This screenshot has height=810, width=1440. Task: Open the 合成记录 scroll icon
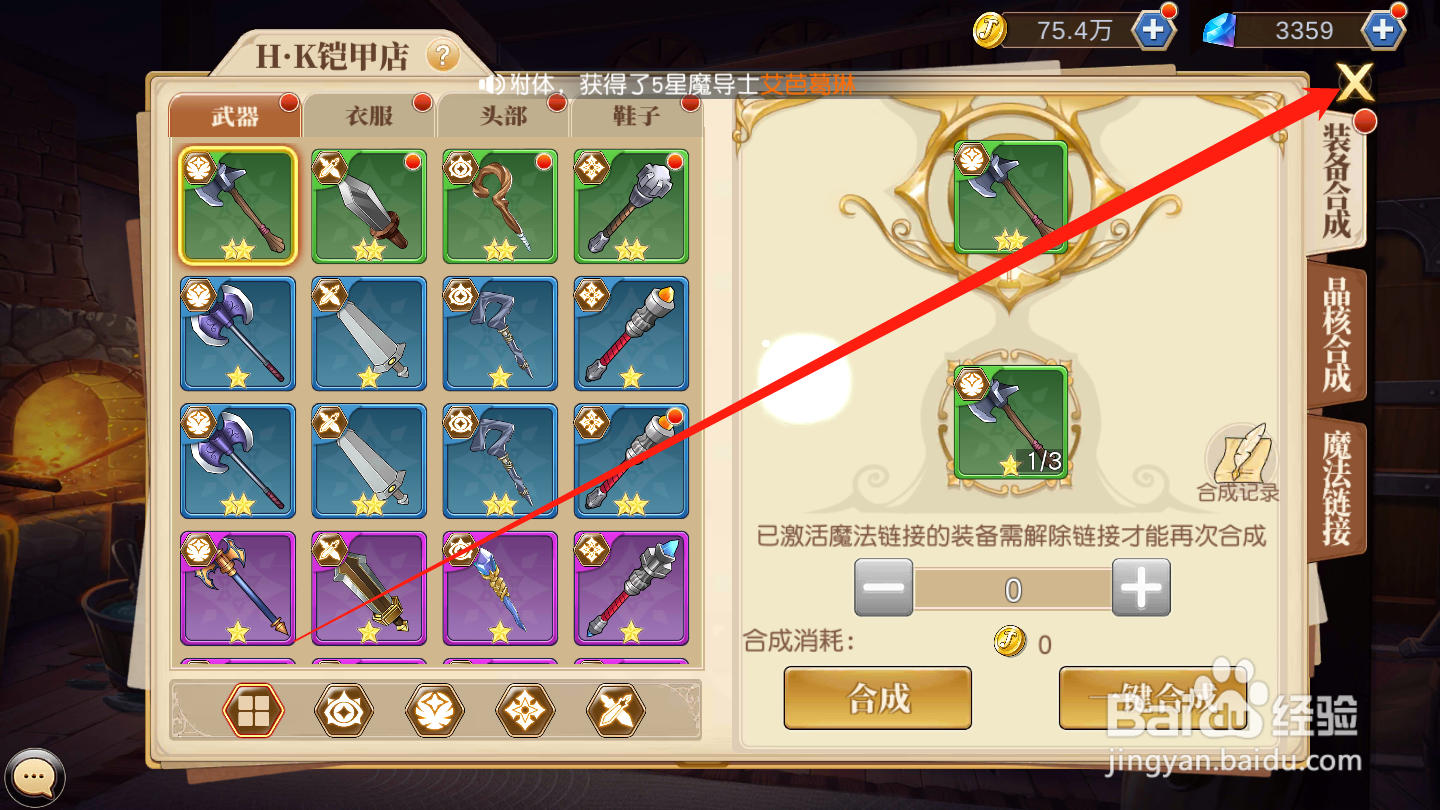coord(1239,462)
